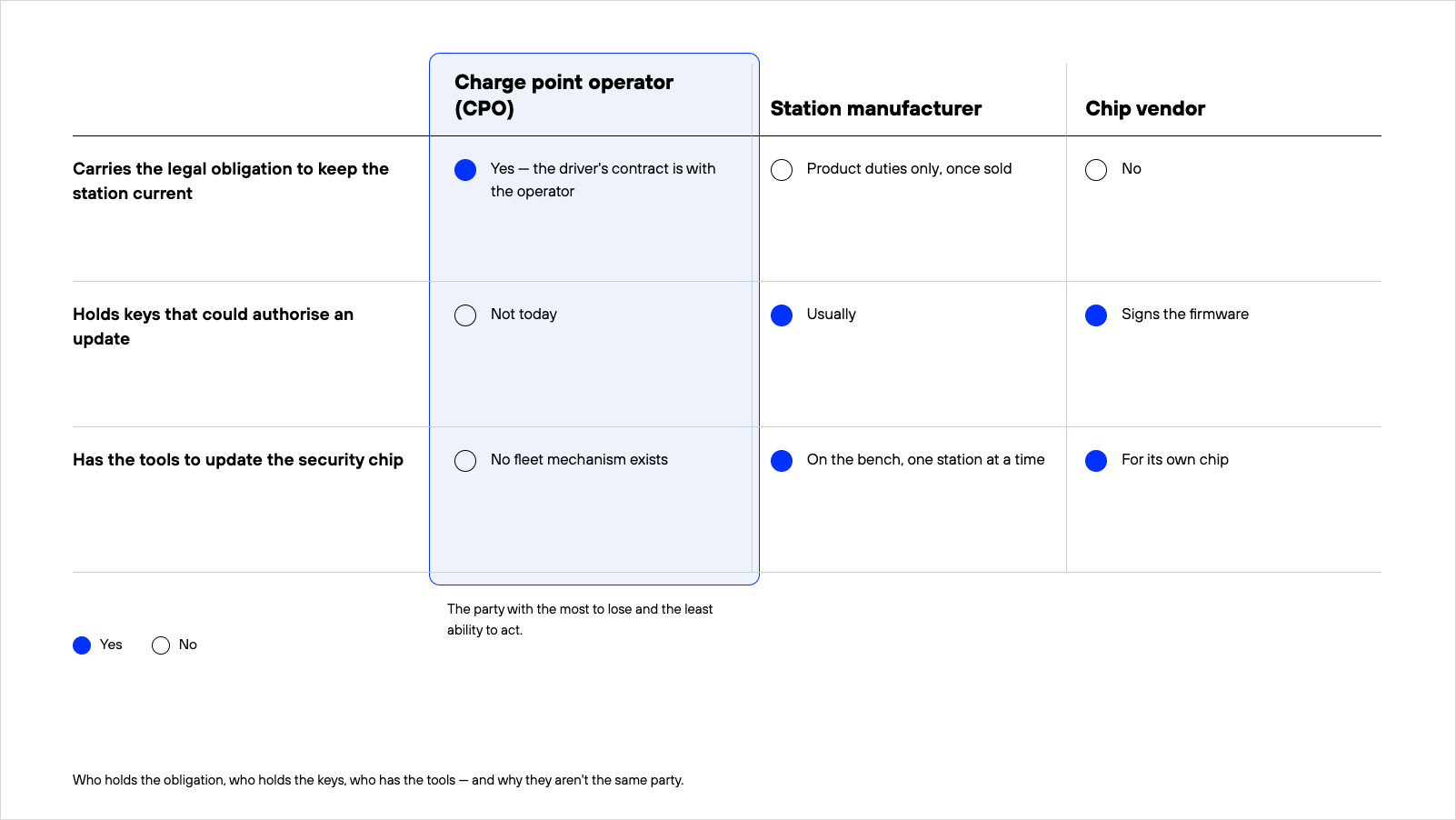This screenshot has width=1456, height=820.
Task: Click the row label 'Carries the legal obligation to keep the station current'
Action: coord(231,181)
